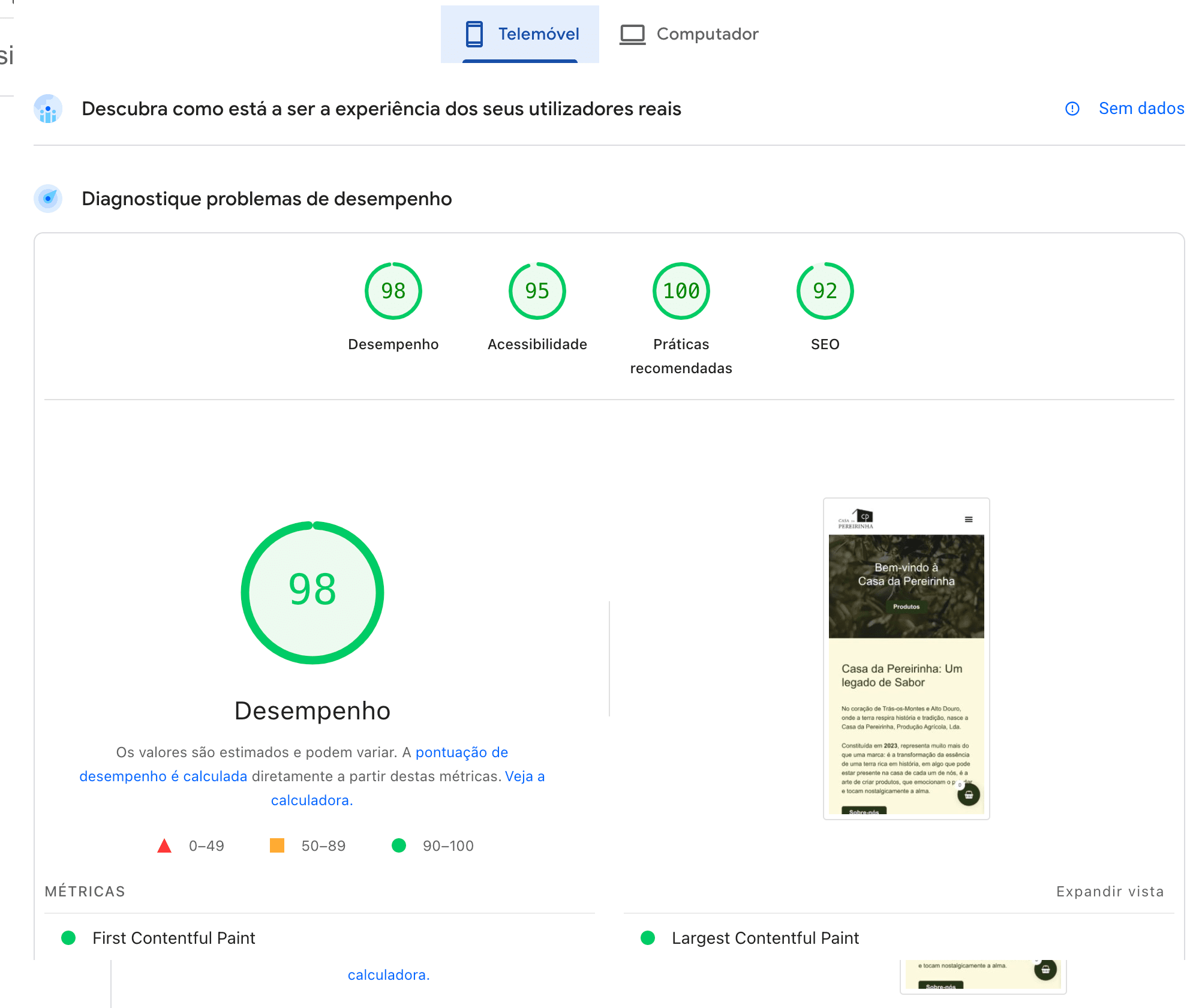This screenshot has height=1008, width=1199.
Task: Click the info icon next to Sem dados
Action: coord(1072,109)
